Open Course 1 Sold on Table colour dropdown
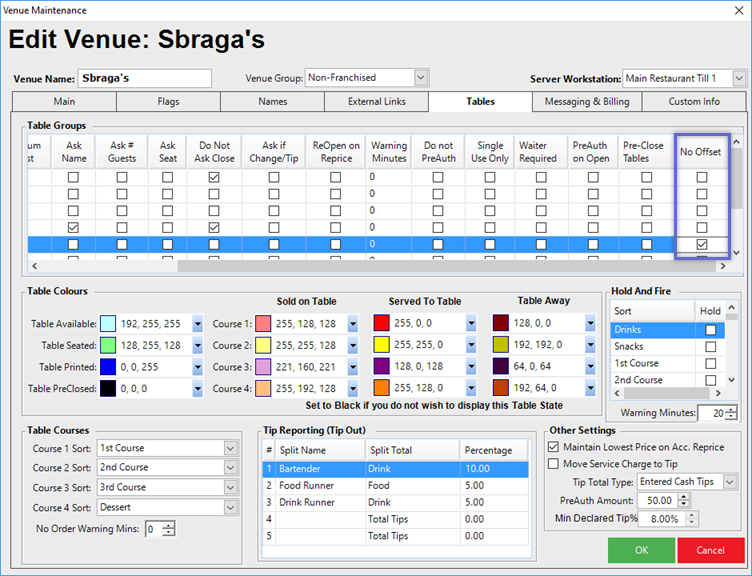 [x=353, y=324]
